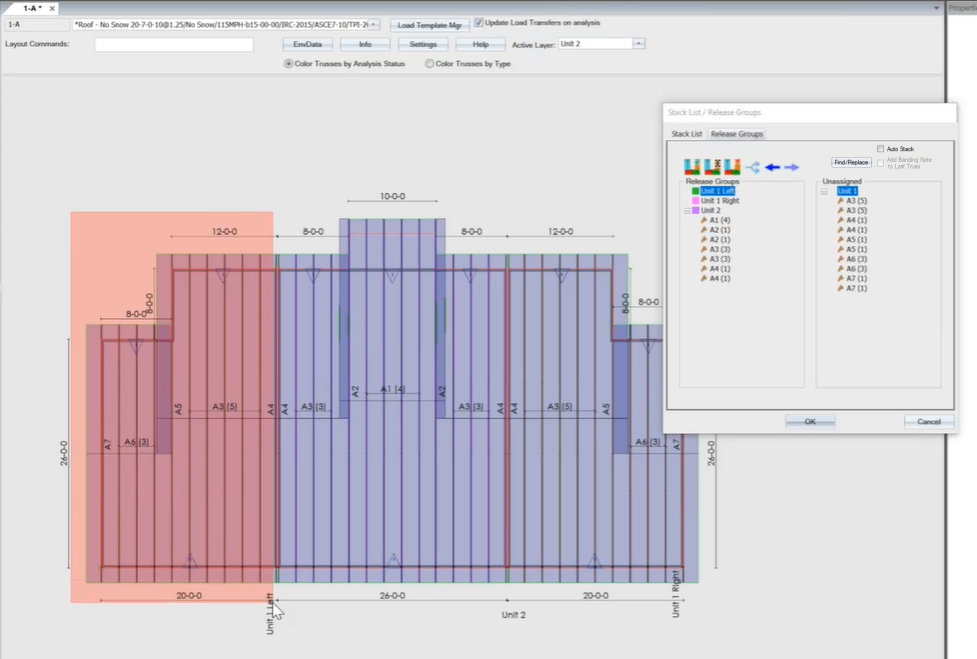Click the dark blue left arrow icon

(x=773, y=167)
